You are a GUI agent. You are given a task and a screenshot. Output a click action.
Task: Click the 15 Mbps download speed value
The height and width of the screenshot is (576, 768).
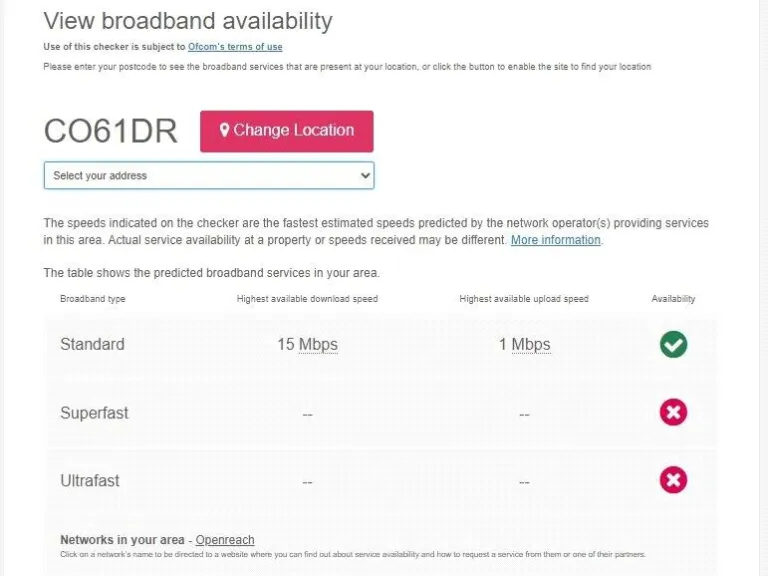[307, 344]
